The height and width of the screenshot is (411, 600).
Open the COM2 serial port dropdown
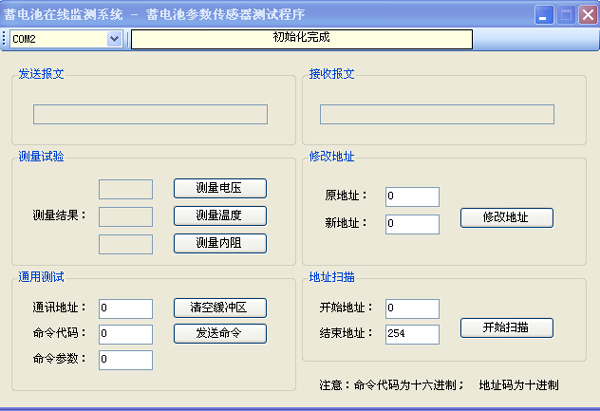pos(113,38)
